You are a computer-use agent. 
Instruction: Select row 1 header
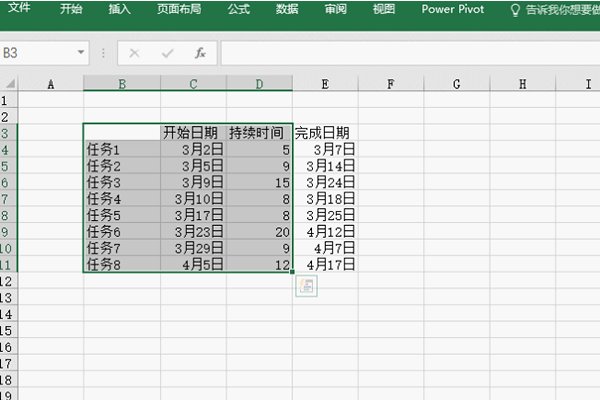click(8, 100)
